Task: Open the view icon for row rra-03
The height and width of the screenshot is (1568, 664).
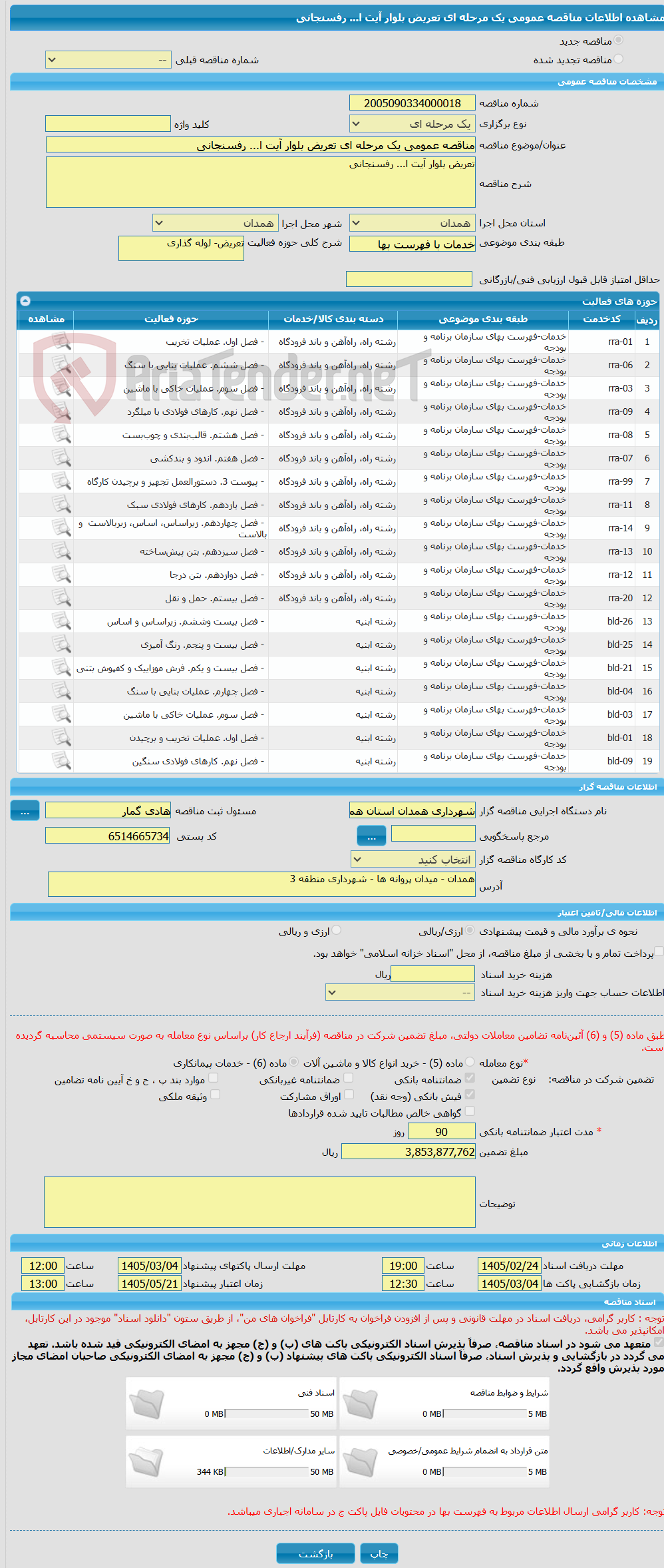Action: pyautogui.click(x=61, y=388)
